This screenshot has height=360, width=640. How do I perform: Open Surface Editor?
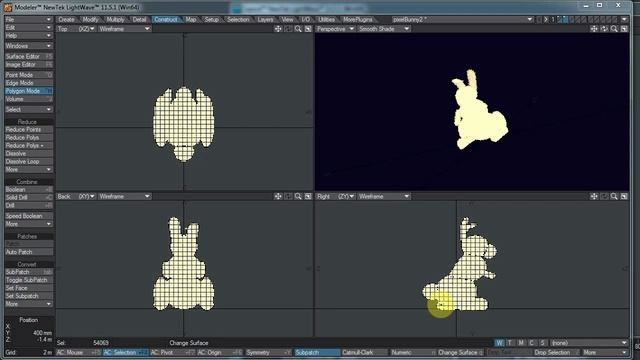[29, 57]
